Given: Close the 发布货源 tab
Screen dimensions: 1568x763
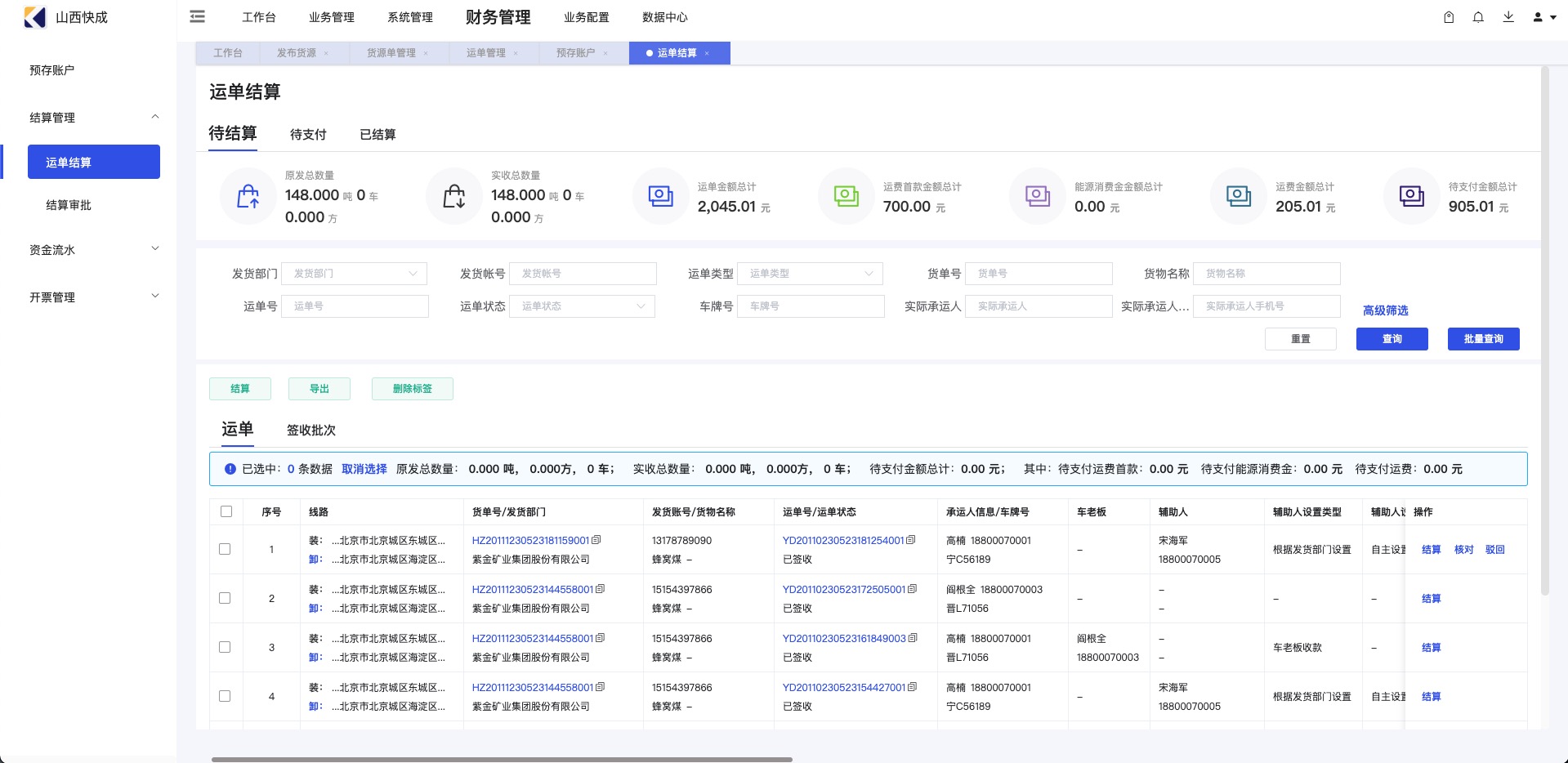Looking at the screenshot, I should pos(326,53).
